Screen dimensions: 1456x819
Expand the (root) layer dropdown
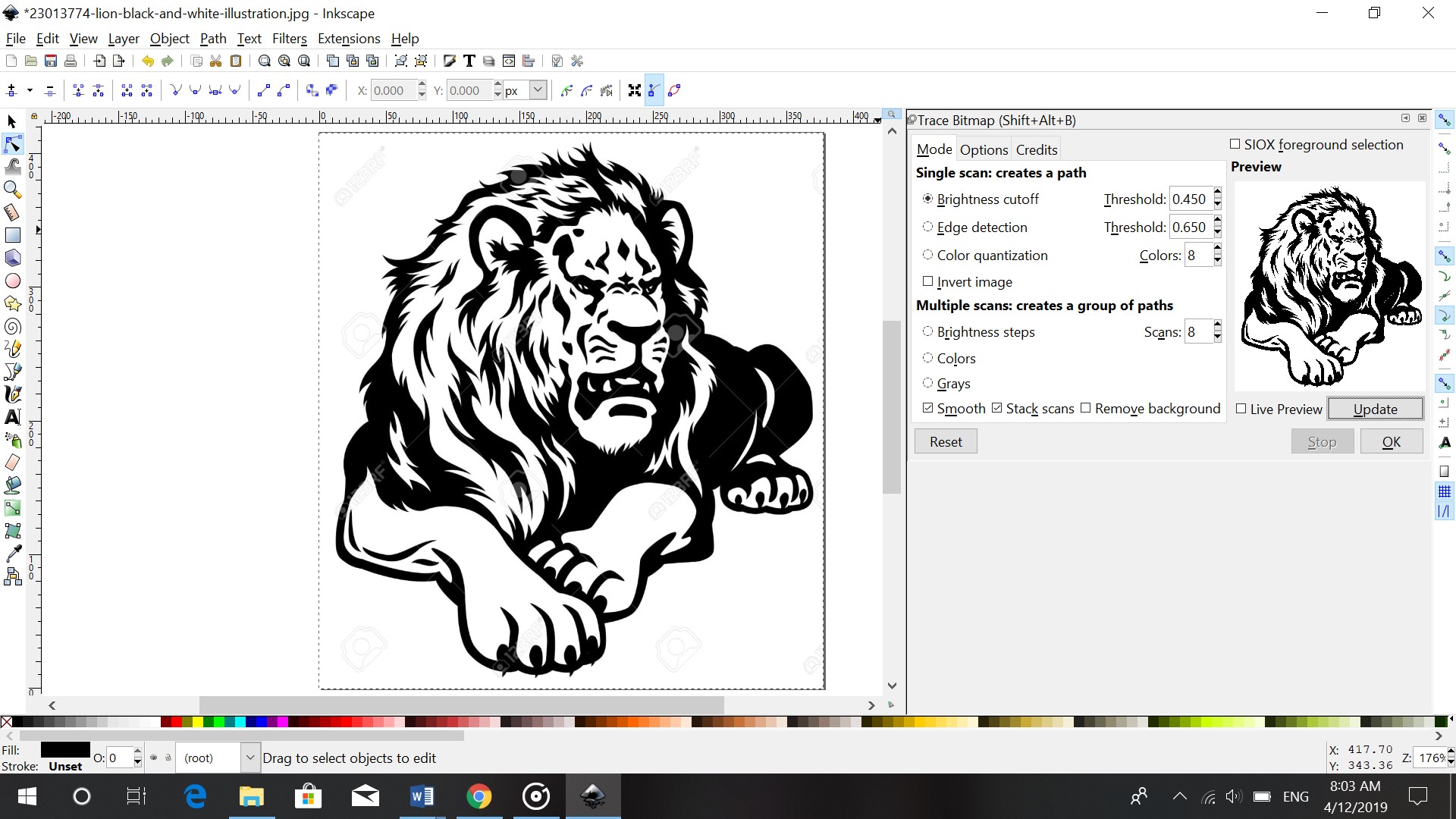(x=249, y=758)
